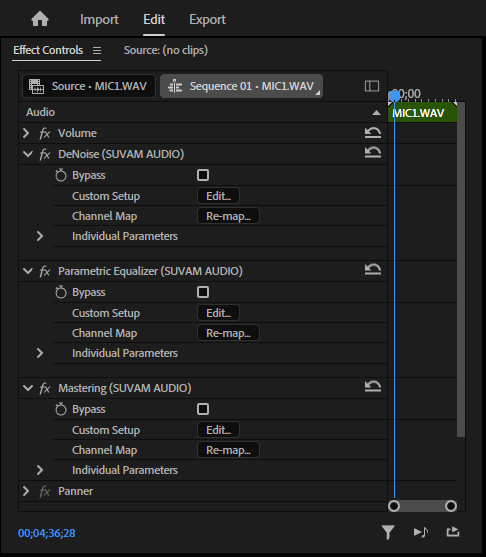This screenshot has height=557, width=486.
Task: Collapse the Mastering (SUVAM AUDIO) effect
Action: point(28,388)
